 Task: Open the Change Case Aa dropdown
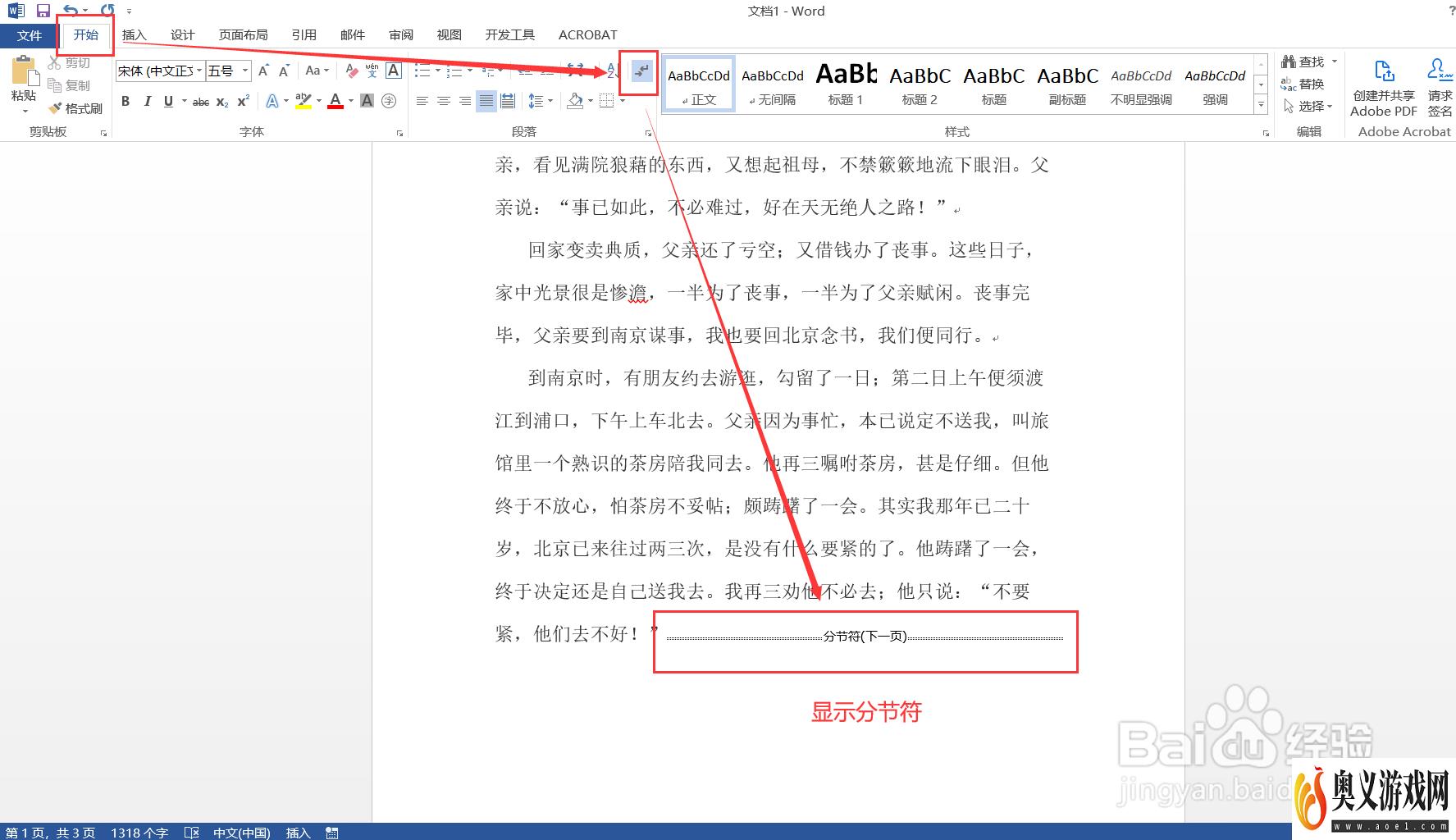point(317,71)
